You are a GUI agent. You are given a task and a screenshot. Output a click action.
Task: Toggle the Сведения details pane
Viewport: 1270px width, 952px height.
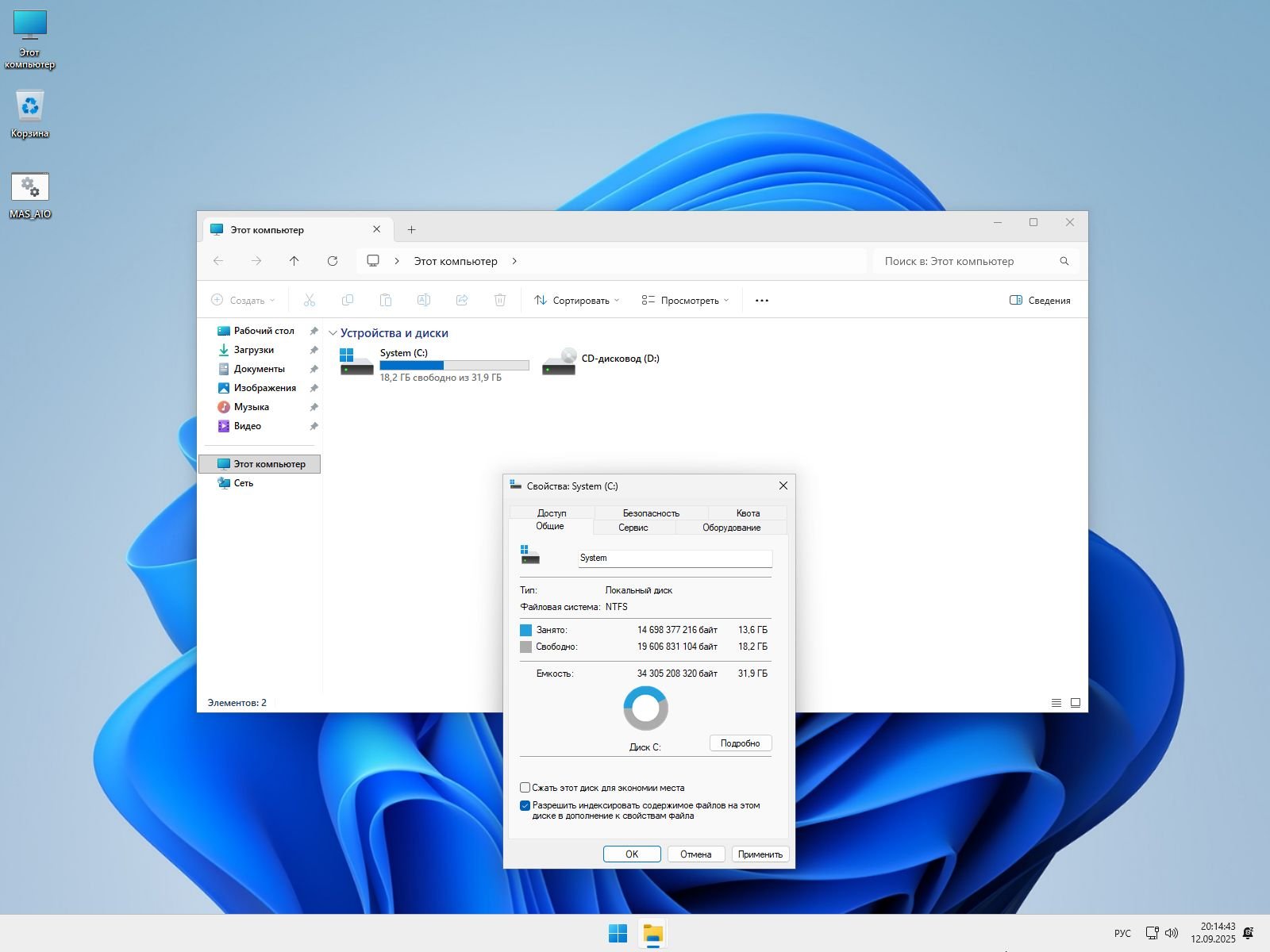coord(1040,301)
